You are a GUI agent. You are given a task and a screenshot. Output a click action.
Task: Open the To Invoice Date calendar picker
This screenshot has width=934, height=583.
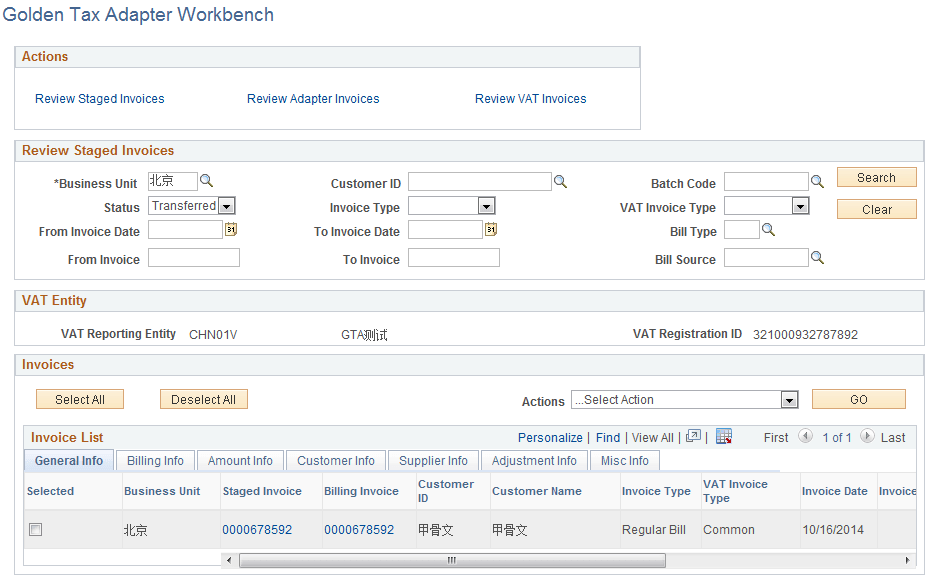click(489, 231)
